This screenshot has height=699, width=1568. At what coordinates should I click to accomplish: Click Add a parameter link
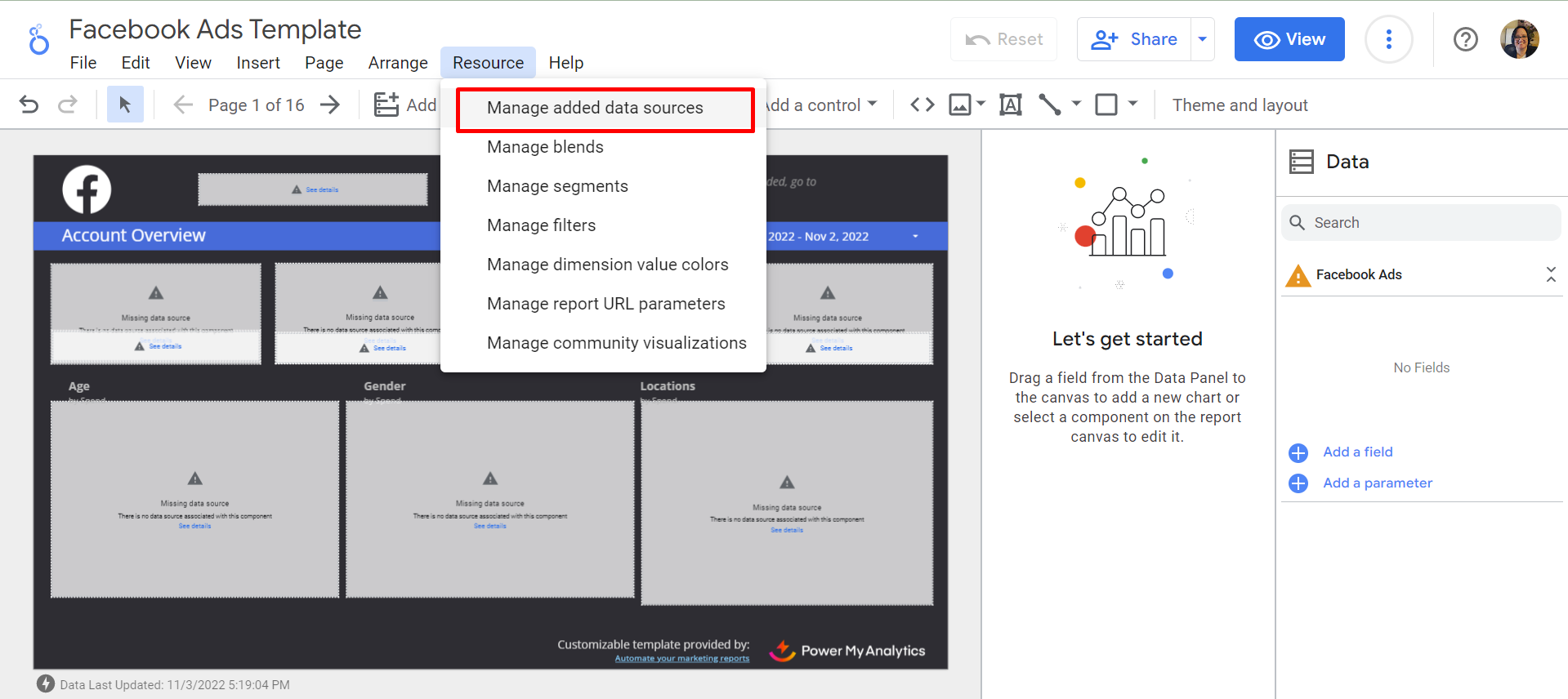pyautogui.click(x=1377, y=483)
